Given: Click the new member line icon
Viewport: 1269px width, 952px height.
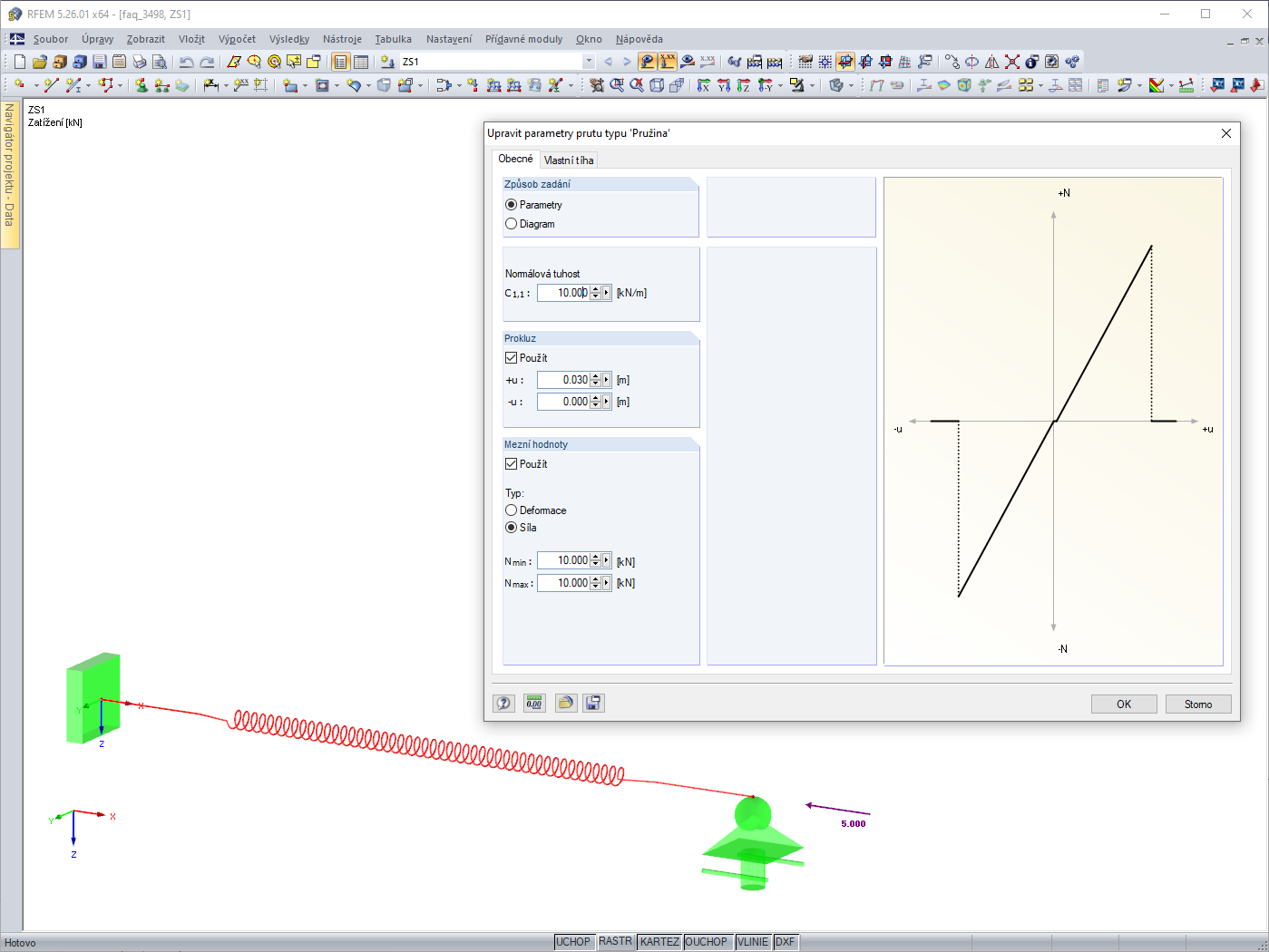Looking at the screenshot, I should click(x=51, y=85).
